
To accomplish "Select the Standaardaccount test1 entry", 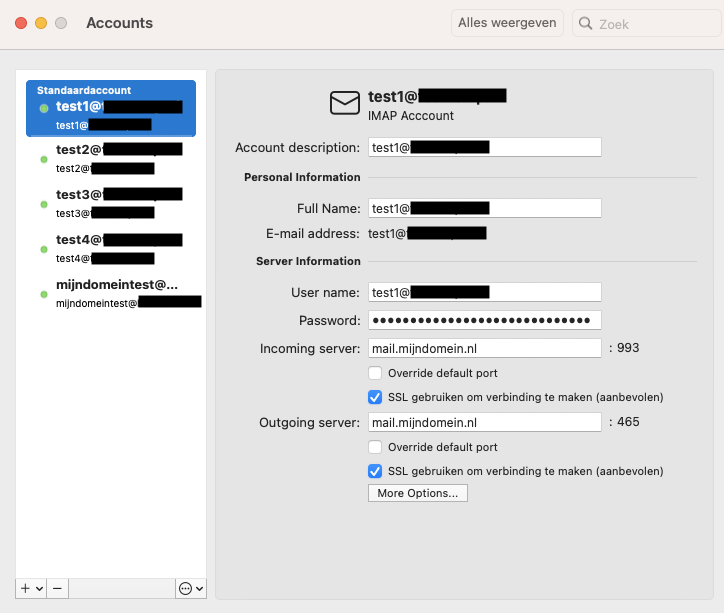I will point(110,108).
